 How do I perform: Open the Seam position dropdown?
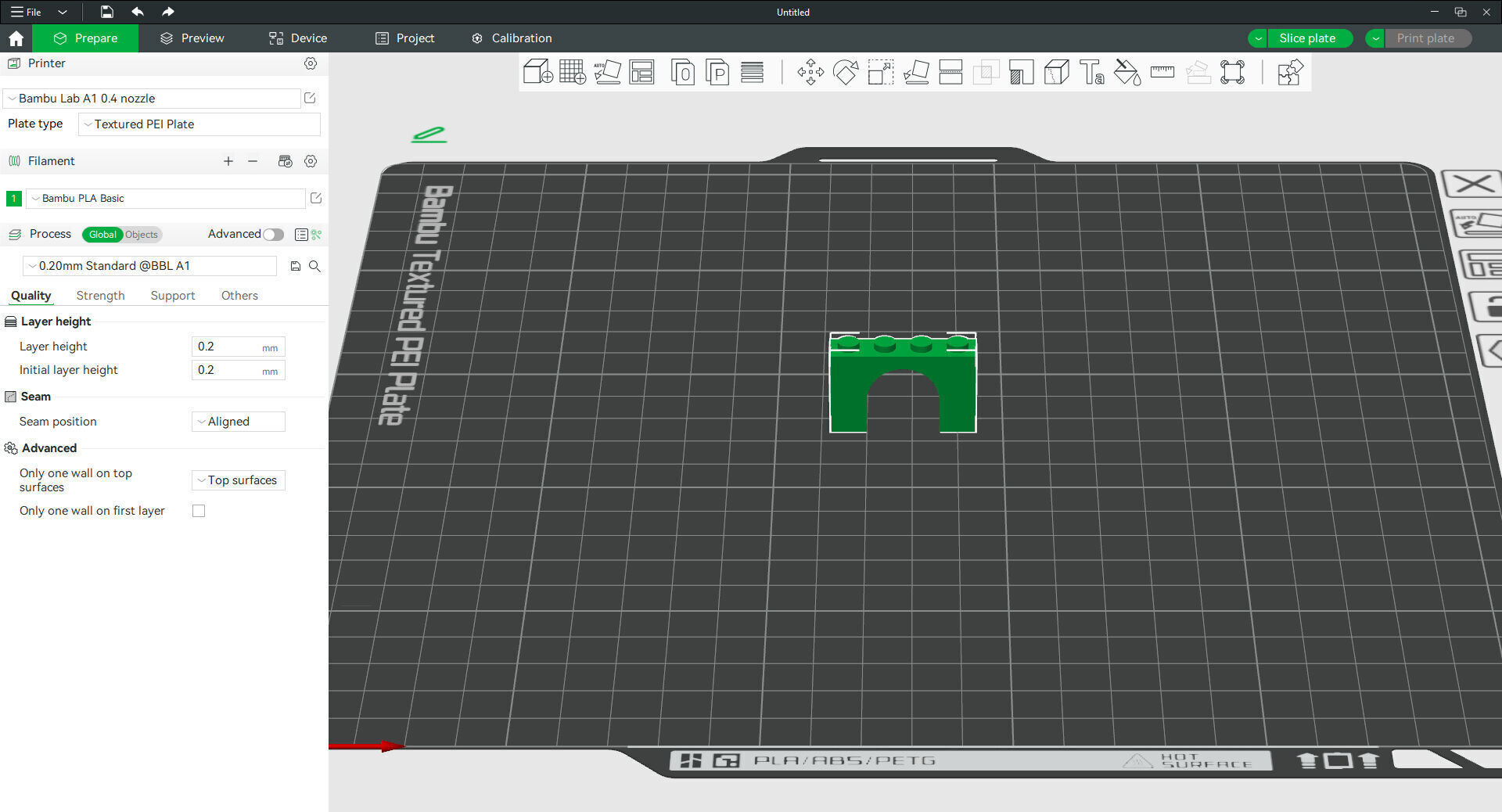click(x=239, y=422)
